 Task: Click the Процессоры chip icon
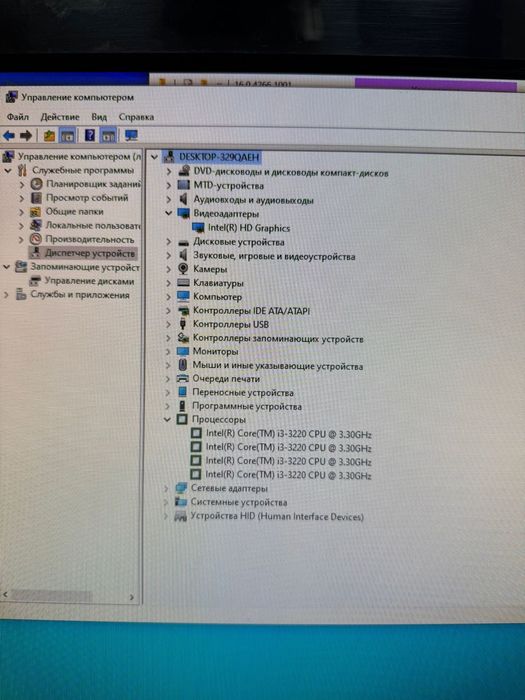[x=182, y=419]
